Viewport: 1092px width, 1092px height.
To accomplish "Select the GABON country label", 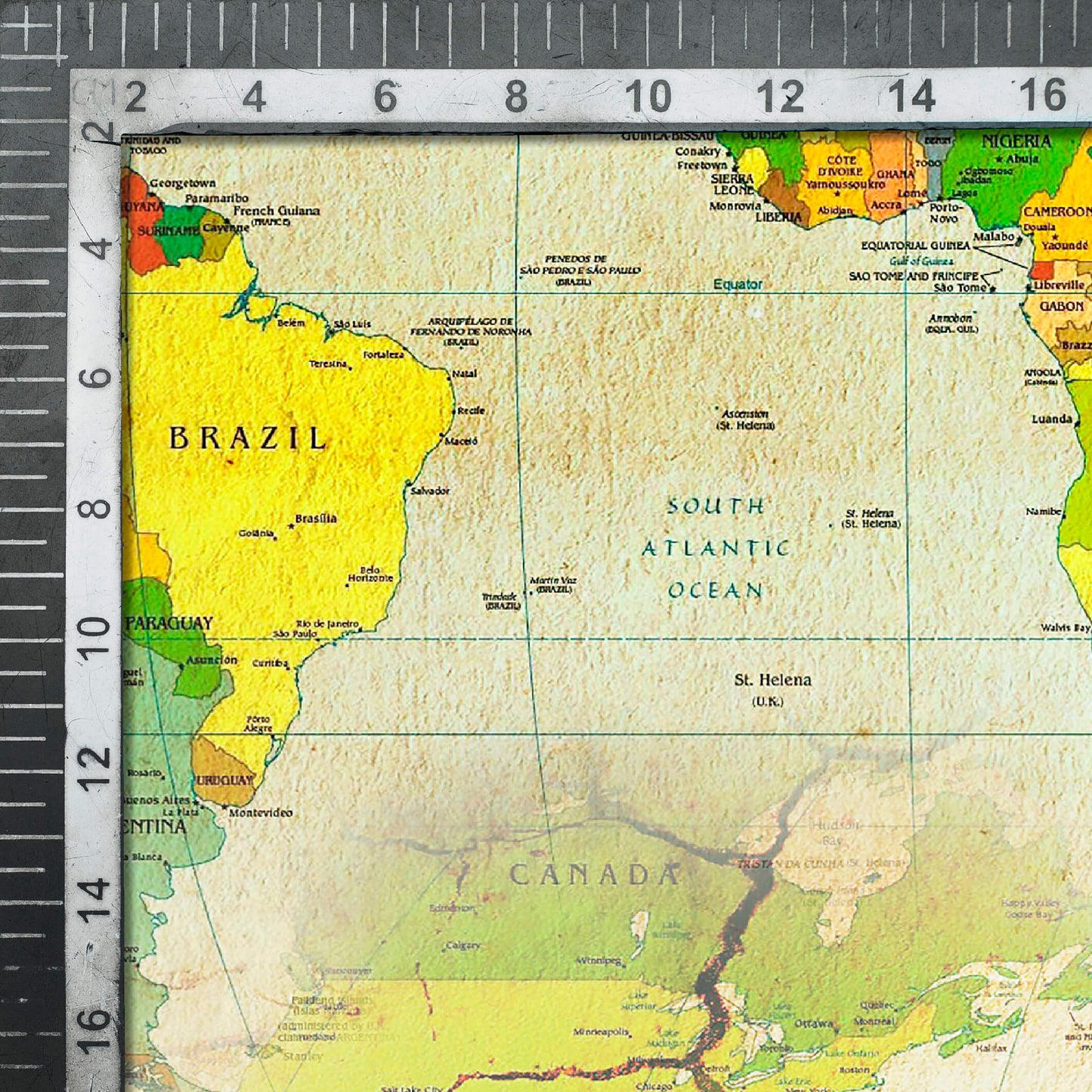I will (x=1061, y=306).
